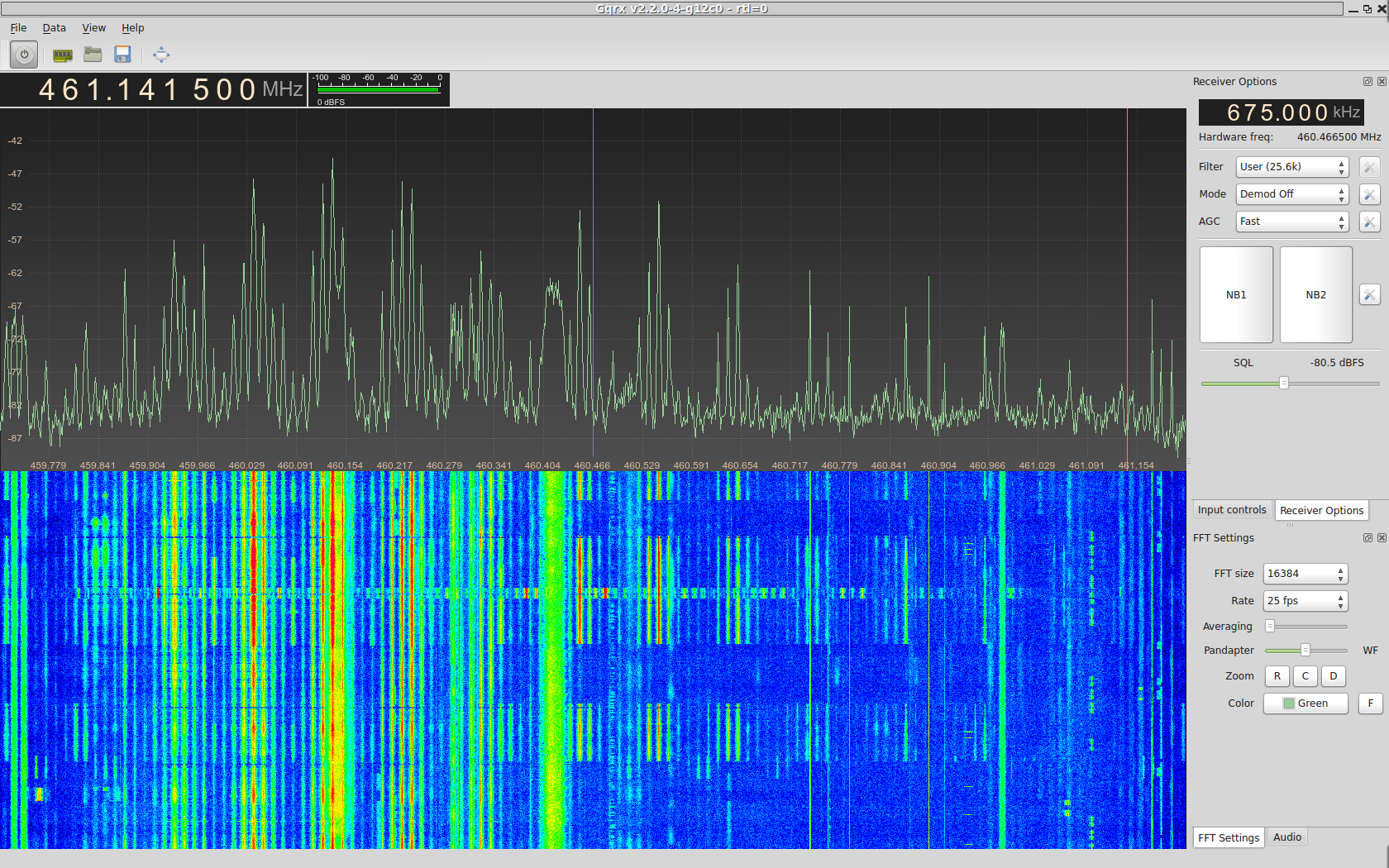Viewport: 1389px width, 868px height.
Task: Click the F fill button next to Color
Action: tap(1370, 703)
